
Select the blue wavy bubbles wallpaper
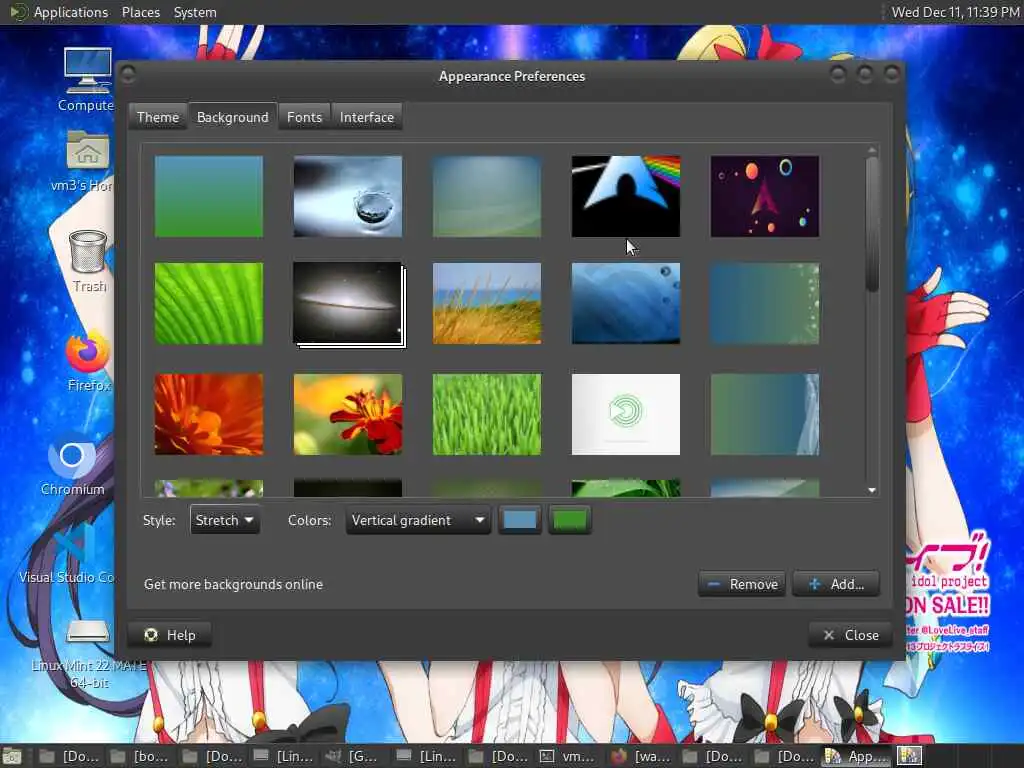(626, 303)
